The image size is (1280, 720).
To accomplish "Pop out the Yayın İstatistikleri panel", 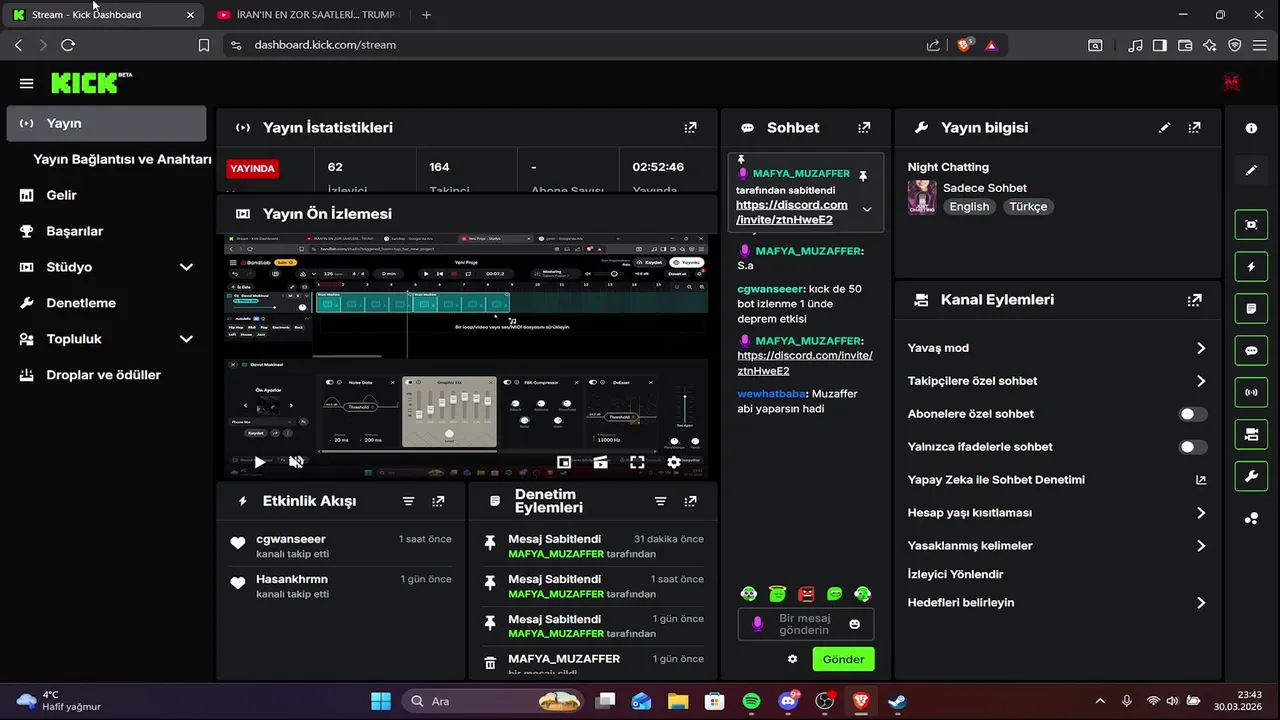I will [690, 128].
